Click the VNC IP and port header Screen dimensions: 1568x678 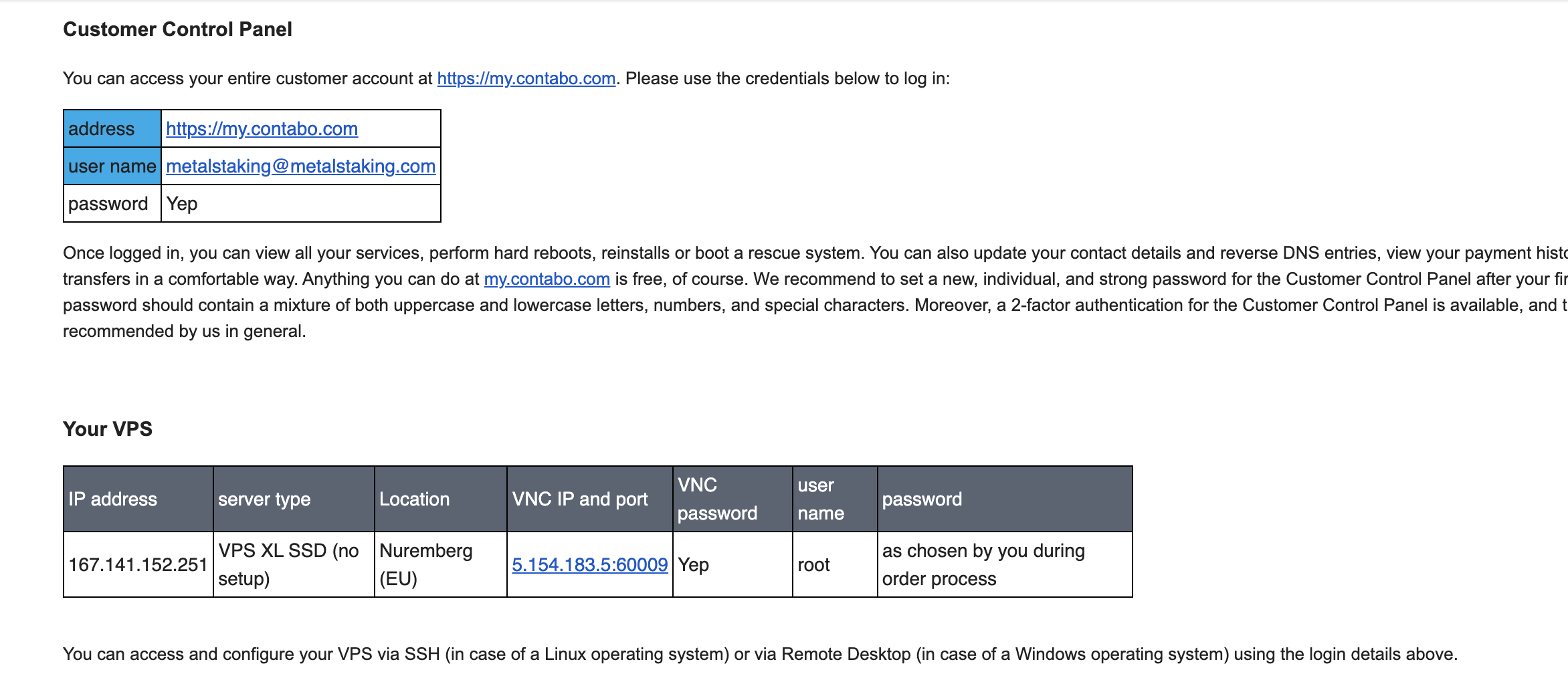pos(590,499)
